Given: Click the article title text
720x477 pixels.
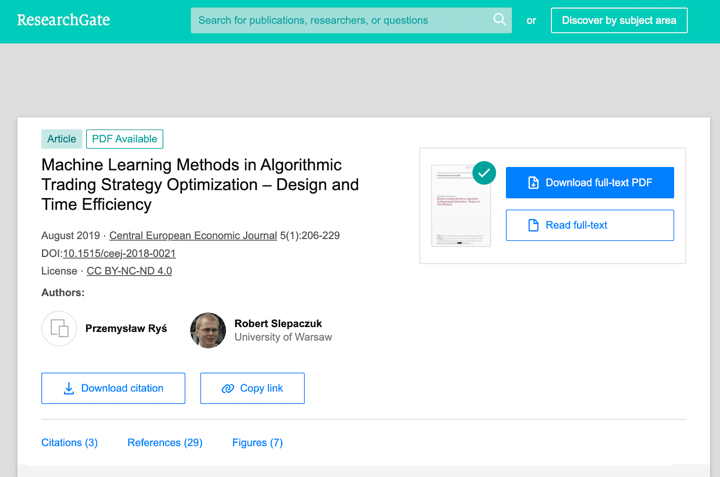Looking at the screenshot, I should [x=200, y=185].
